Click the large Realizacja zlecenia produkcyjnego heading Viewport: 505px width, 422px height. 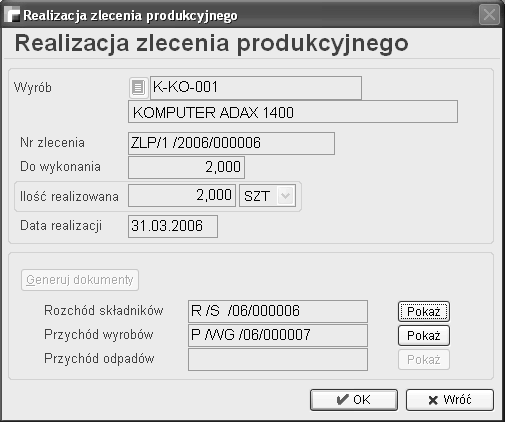coord(212,44)
